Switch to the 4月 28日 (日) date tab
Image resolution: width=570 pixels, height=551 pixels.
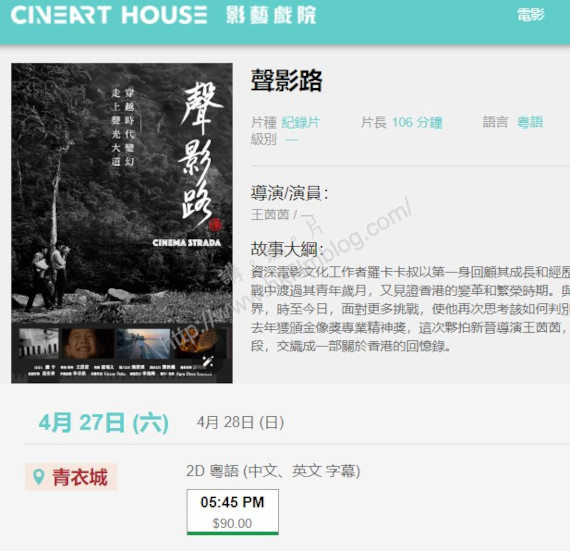coord(240,423)
